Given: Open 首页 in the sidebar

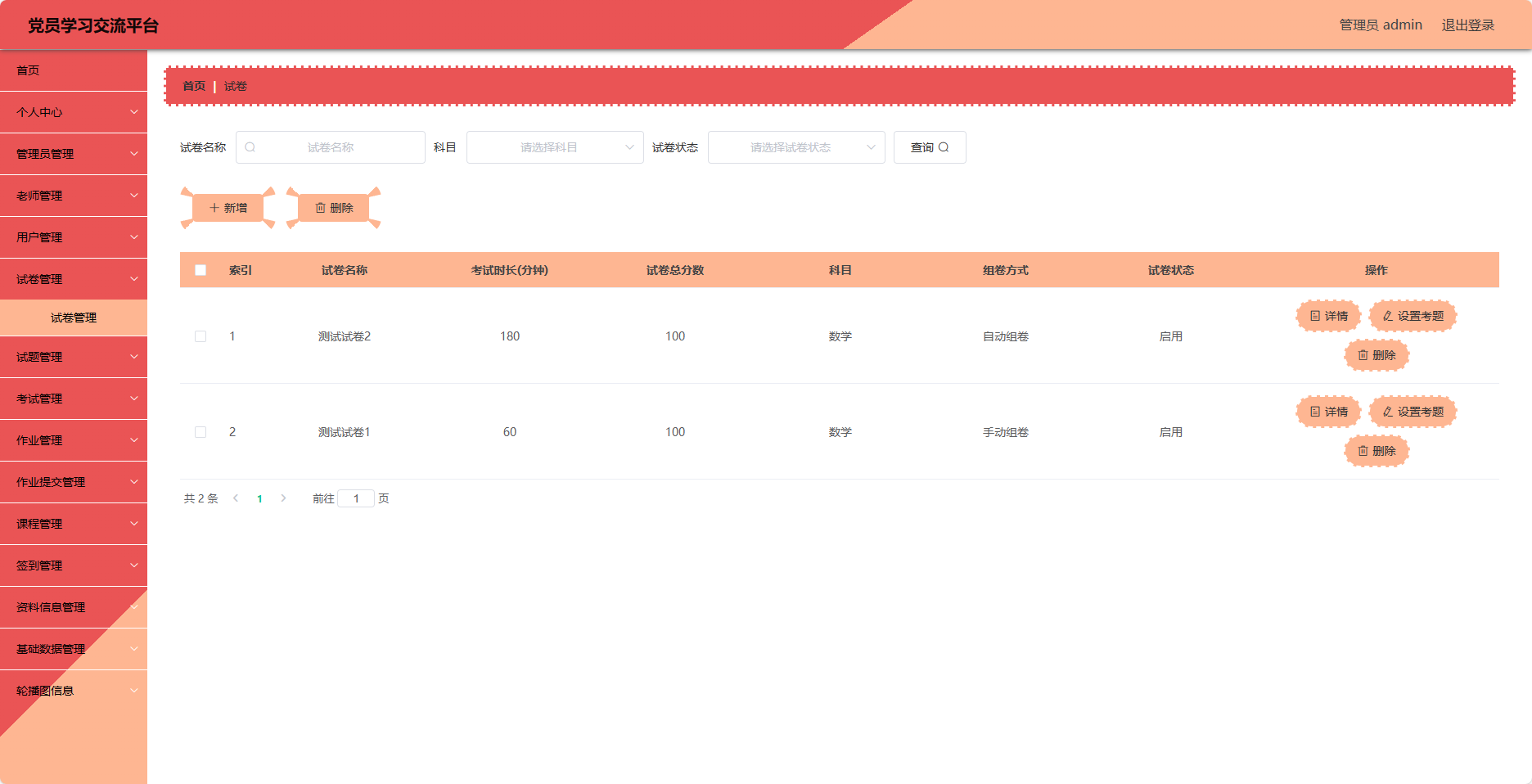Looking at the screenshot, I should 74,70.
